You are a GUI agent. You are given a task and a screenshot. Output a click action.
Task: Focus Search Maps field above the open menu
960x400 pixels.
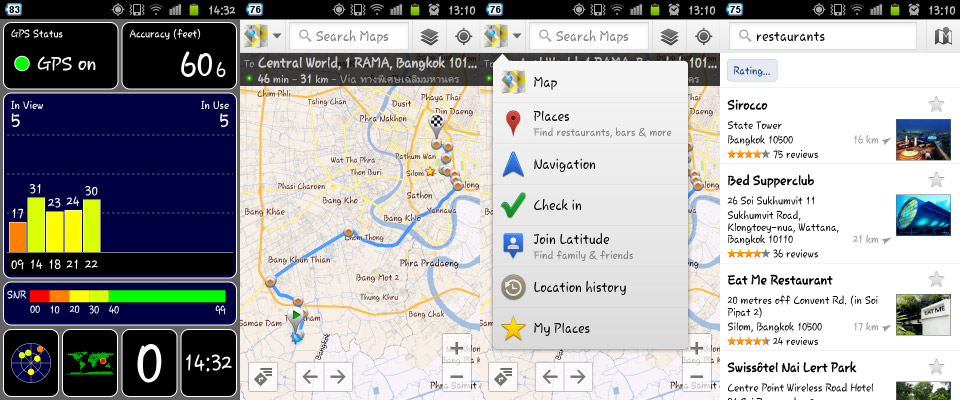click(589, 36)
